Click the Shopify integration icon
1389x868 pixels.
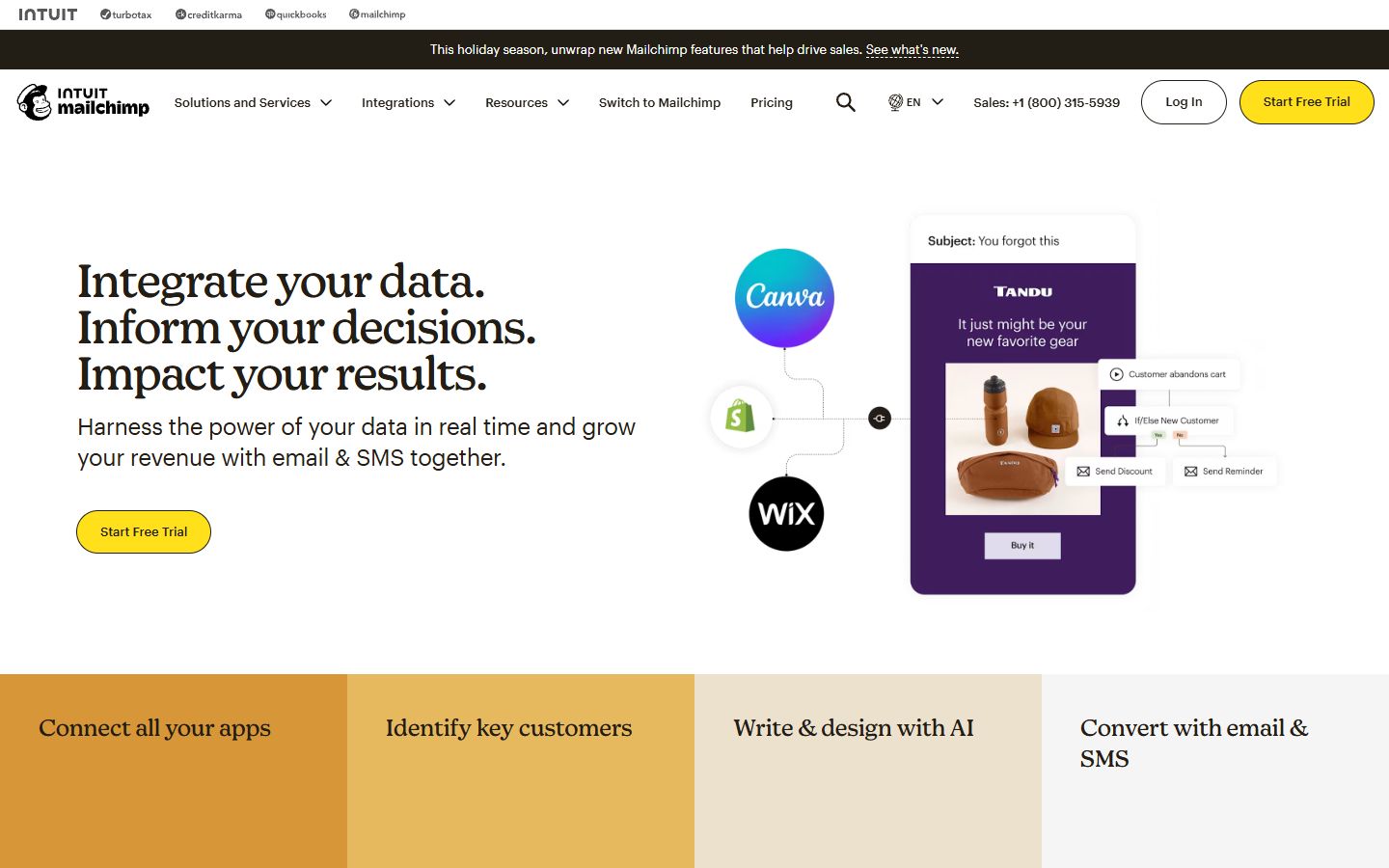coord(741,417)
